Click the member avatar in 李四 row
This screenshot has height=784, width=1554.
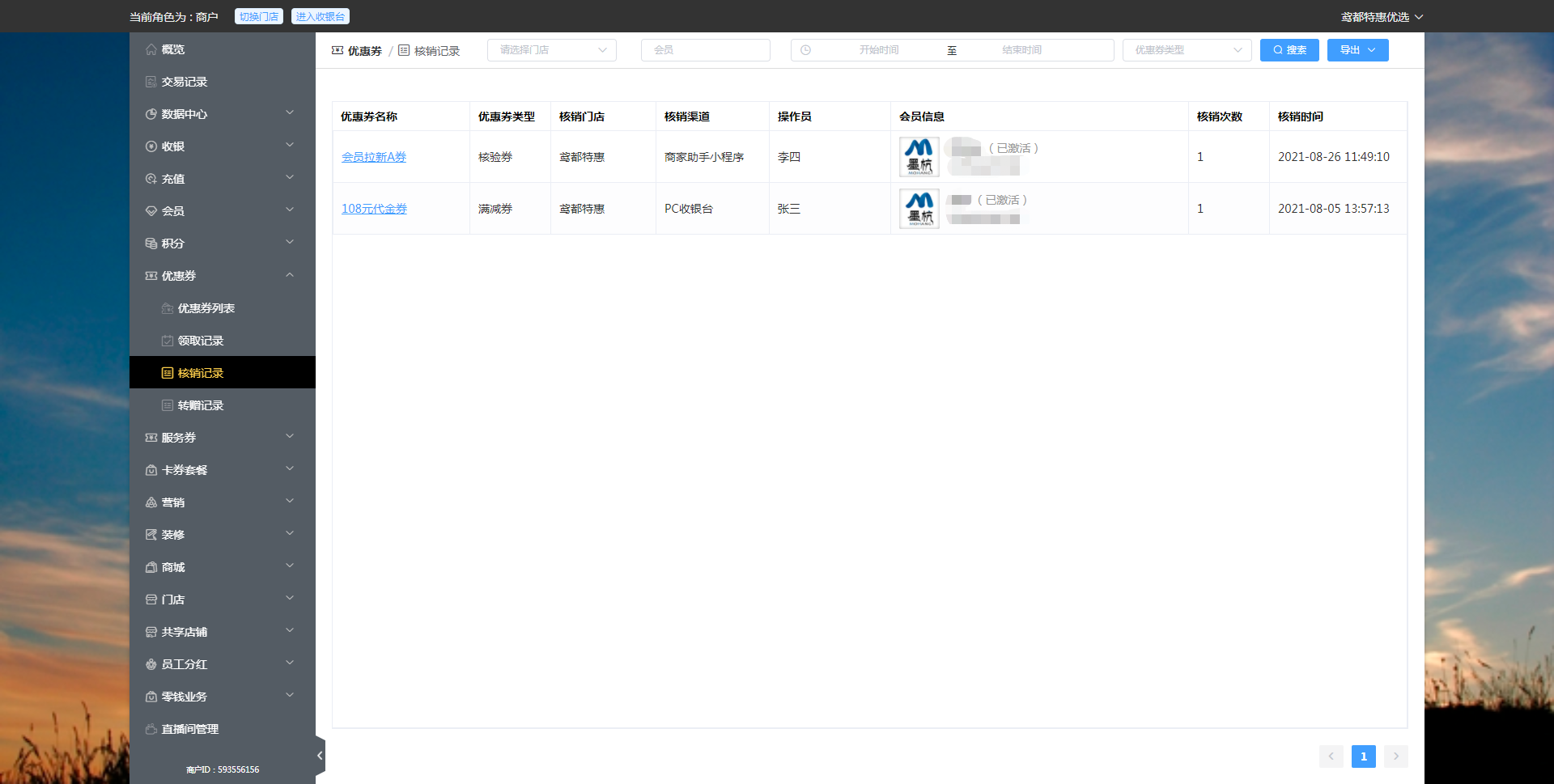(x=919, y=157)
